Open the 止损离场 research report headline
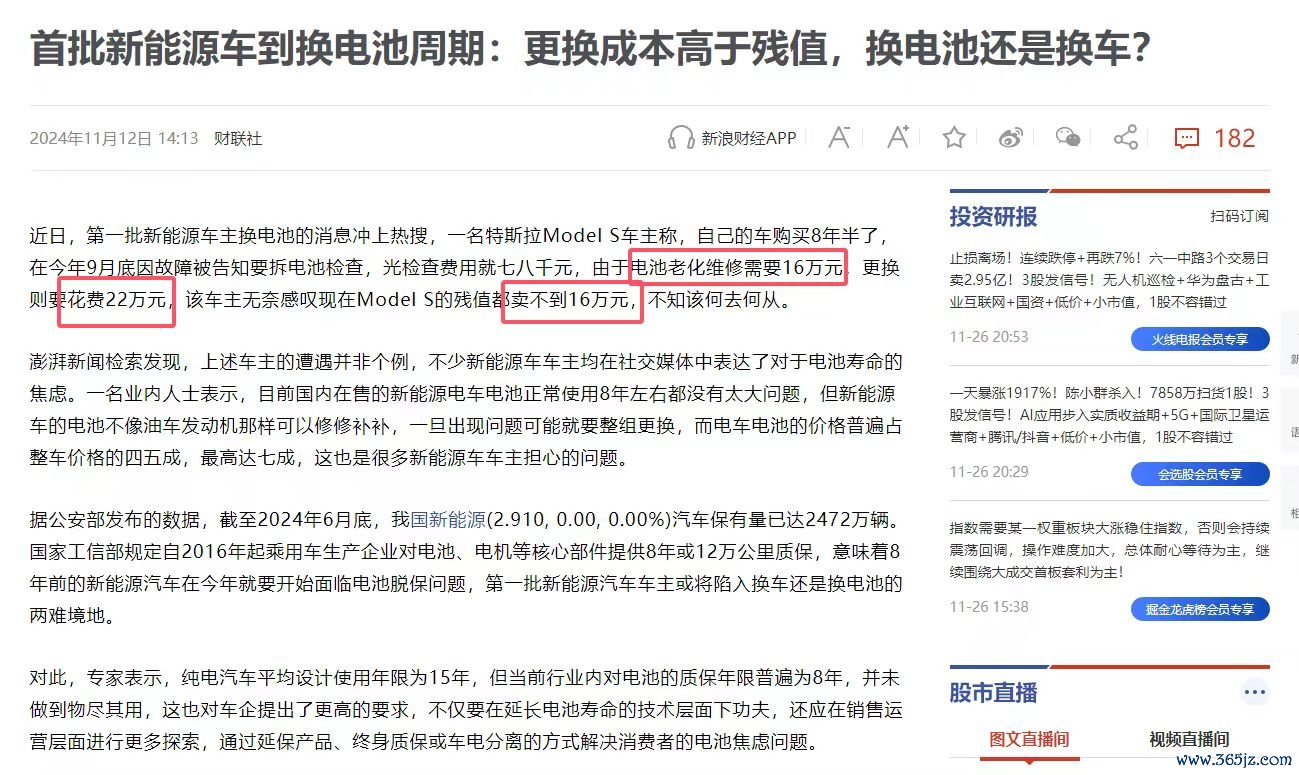1299x775 pixels. 1109,279
